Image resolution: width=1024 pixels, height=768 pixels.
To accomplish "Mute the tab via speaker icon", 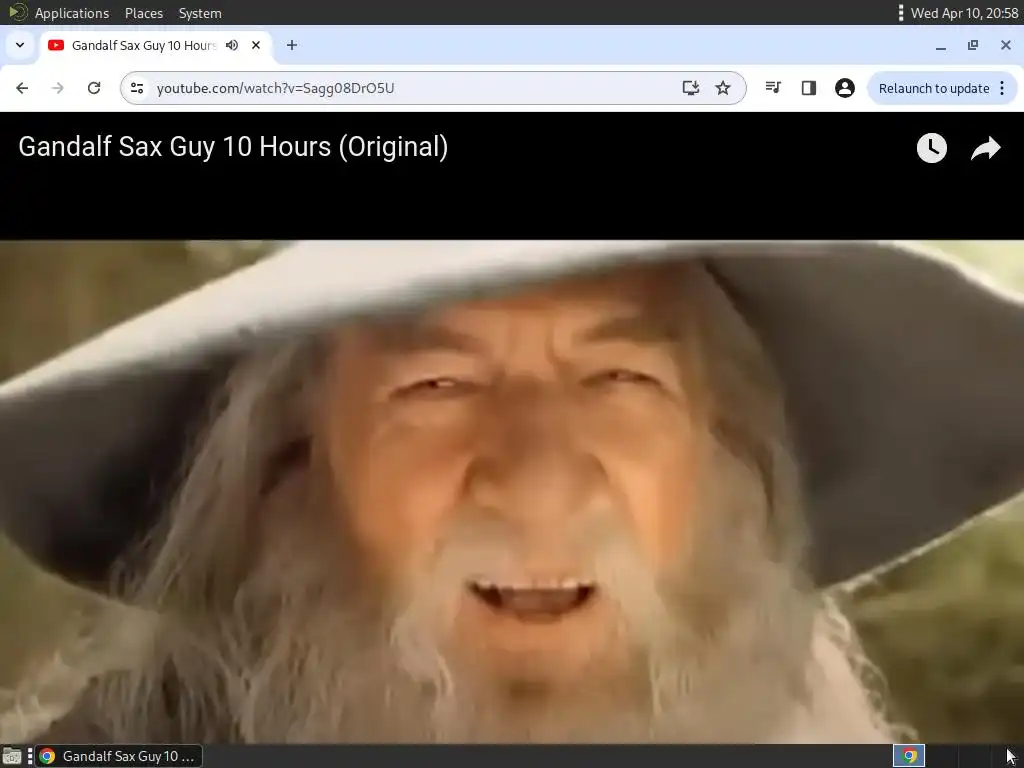I will 232,45.
